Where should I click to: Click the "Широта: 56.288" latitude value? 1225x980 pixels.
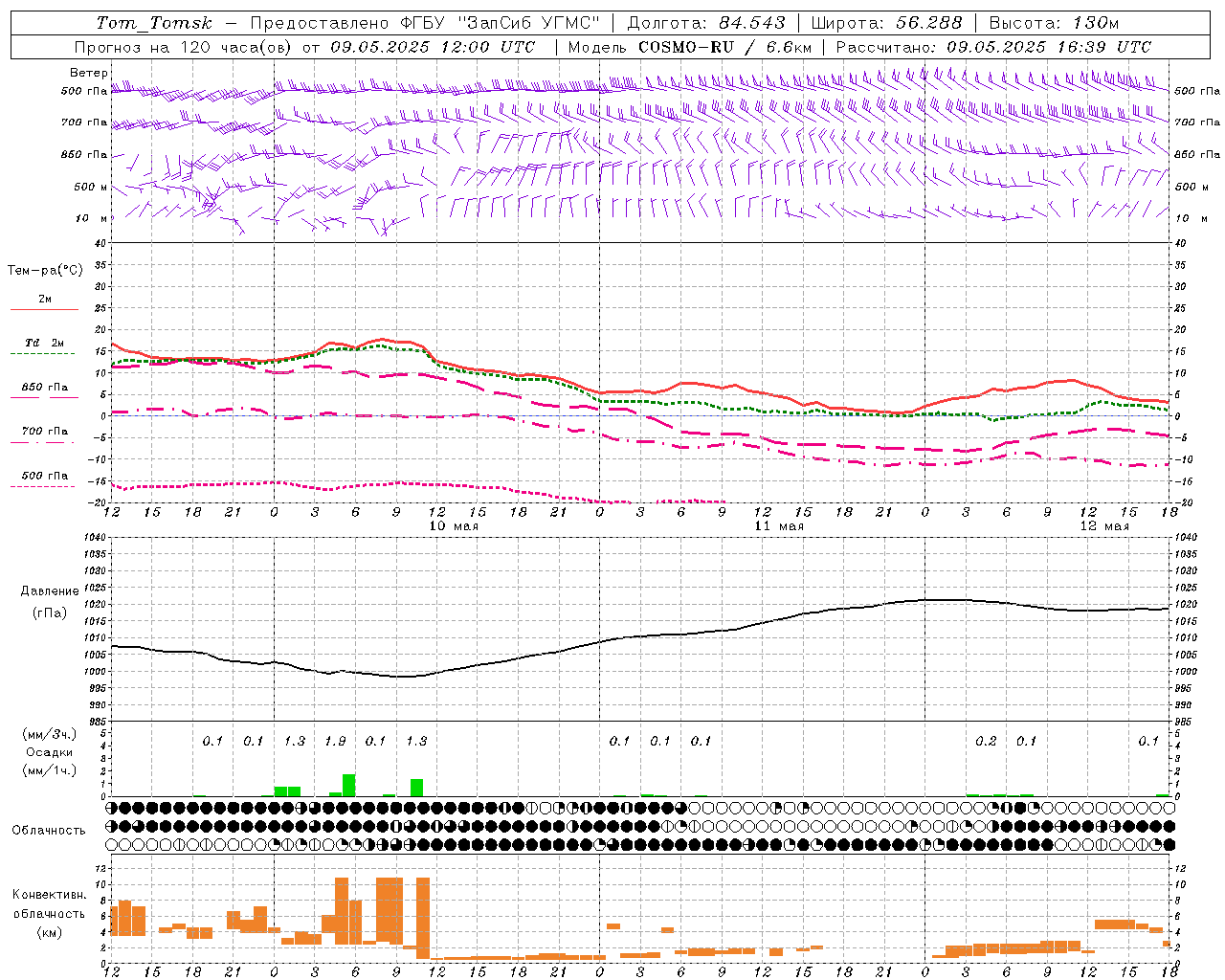[886, 23]
